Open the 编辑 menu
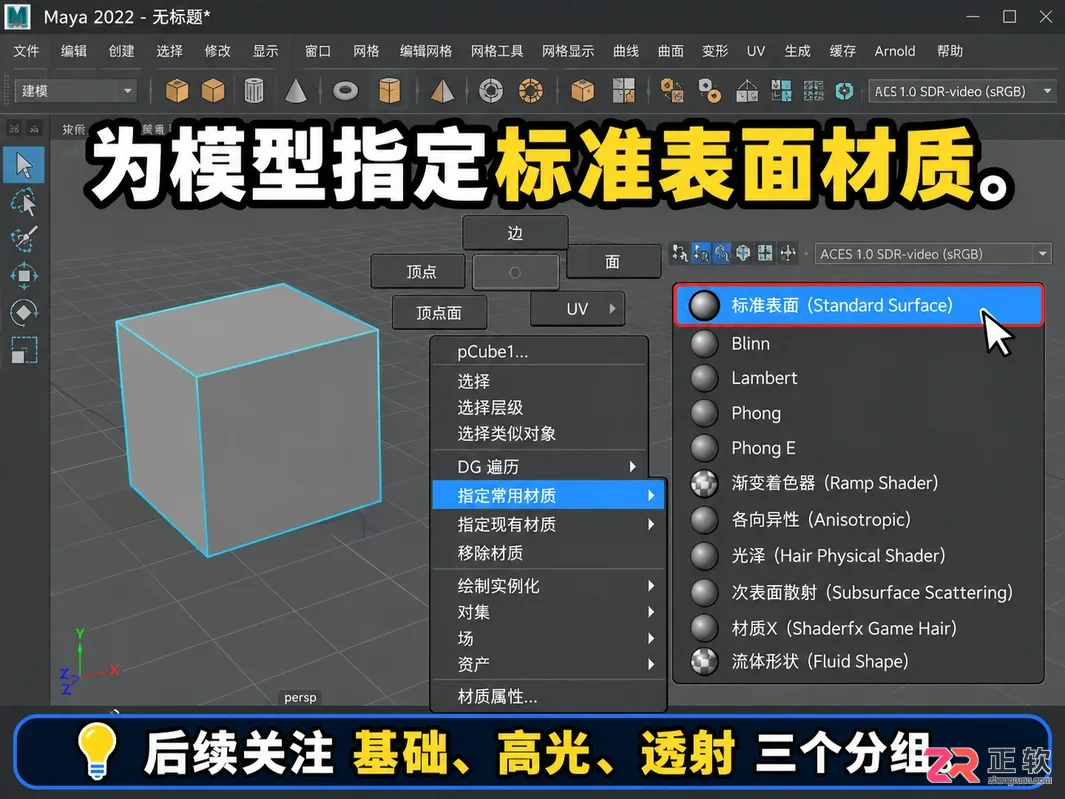1065x799 pixels. click(x=73, y=51)
